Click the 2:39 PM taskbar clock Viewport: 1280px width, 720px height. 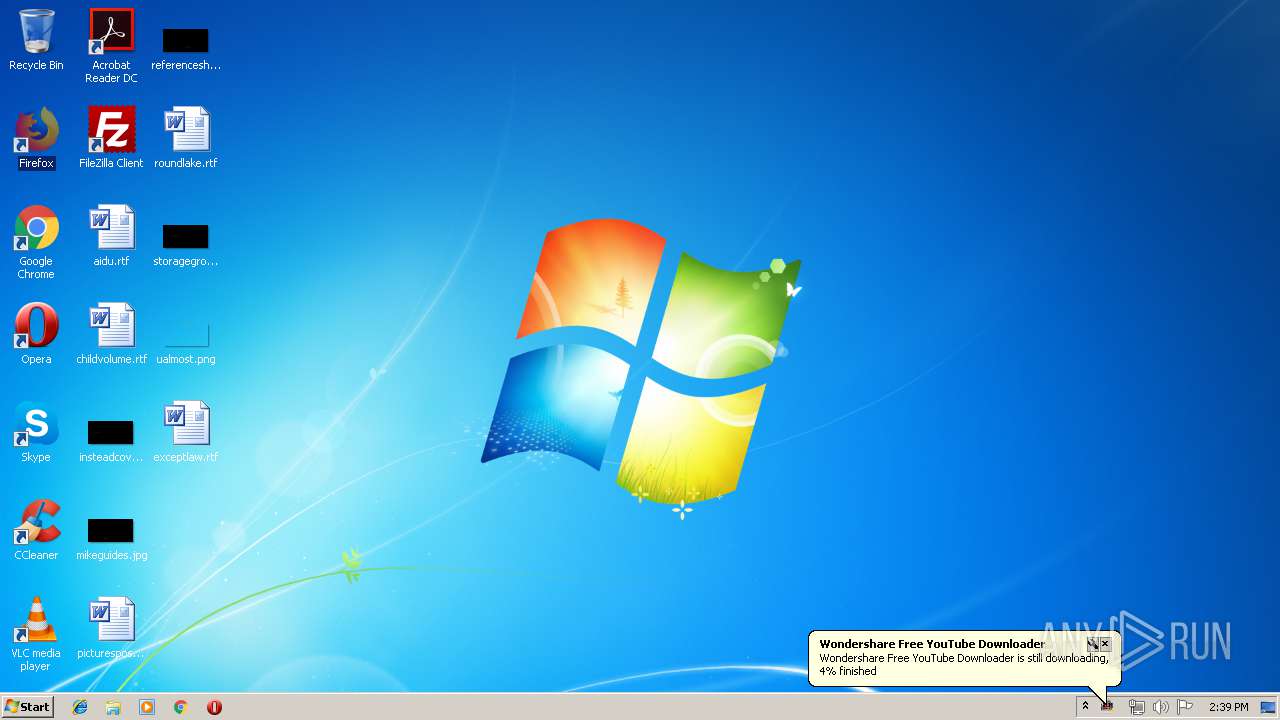tap(1228, 707)
